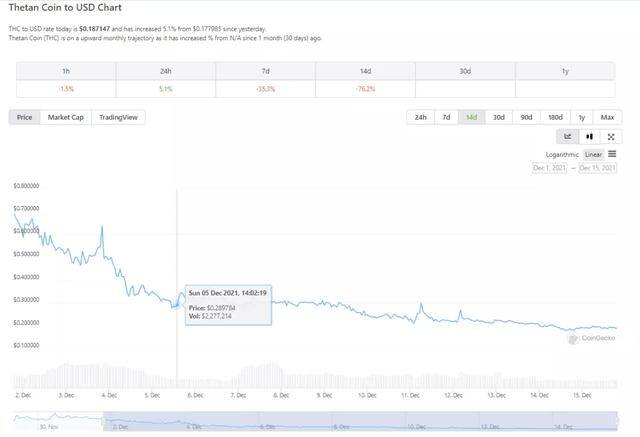Click the 5.1% 24h change value
Image resolution: width=640 pixels, height=437 pixels.
point(166,89)
